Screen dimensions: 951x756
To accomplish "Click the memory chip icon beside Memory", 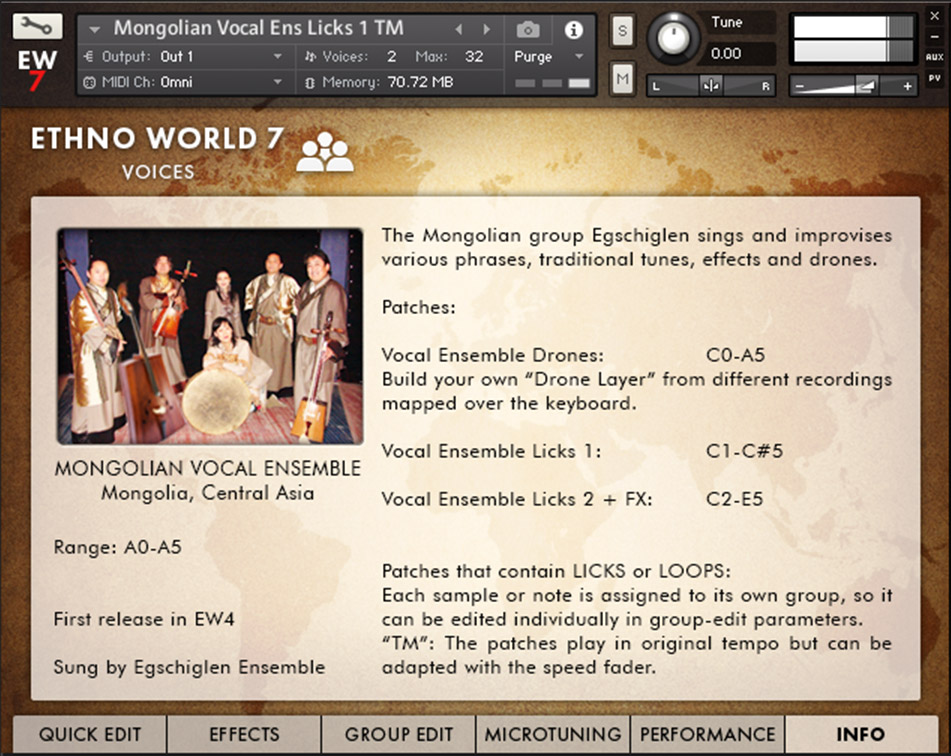I will [310, 83].
